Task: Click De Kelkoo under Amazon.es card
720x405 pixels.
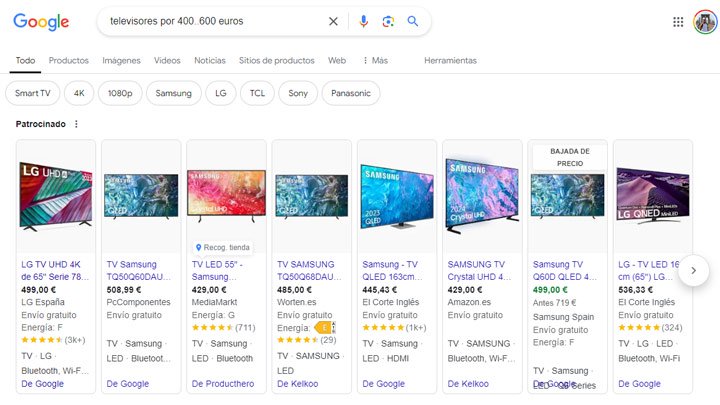Action: click(468, 383)
